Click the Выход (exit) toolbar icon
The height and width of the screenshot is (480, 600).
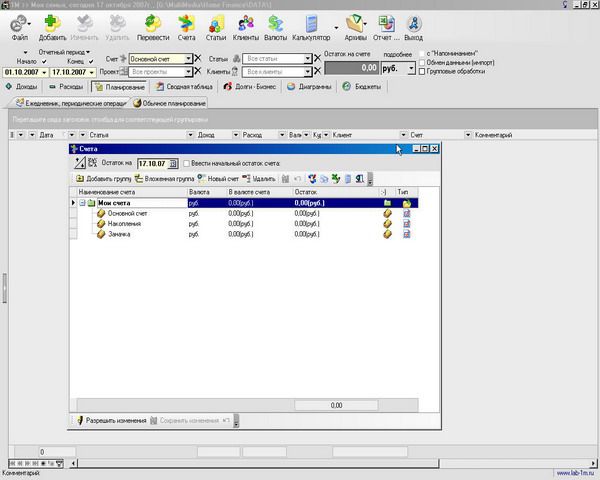413,27
